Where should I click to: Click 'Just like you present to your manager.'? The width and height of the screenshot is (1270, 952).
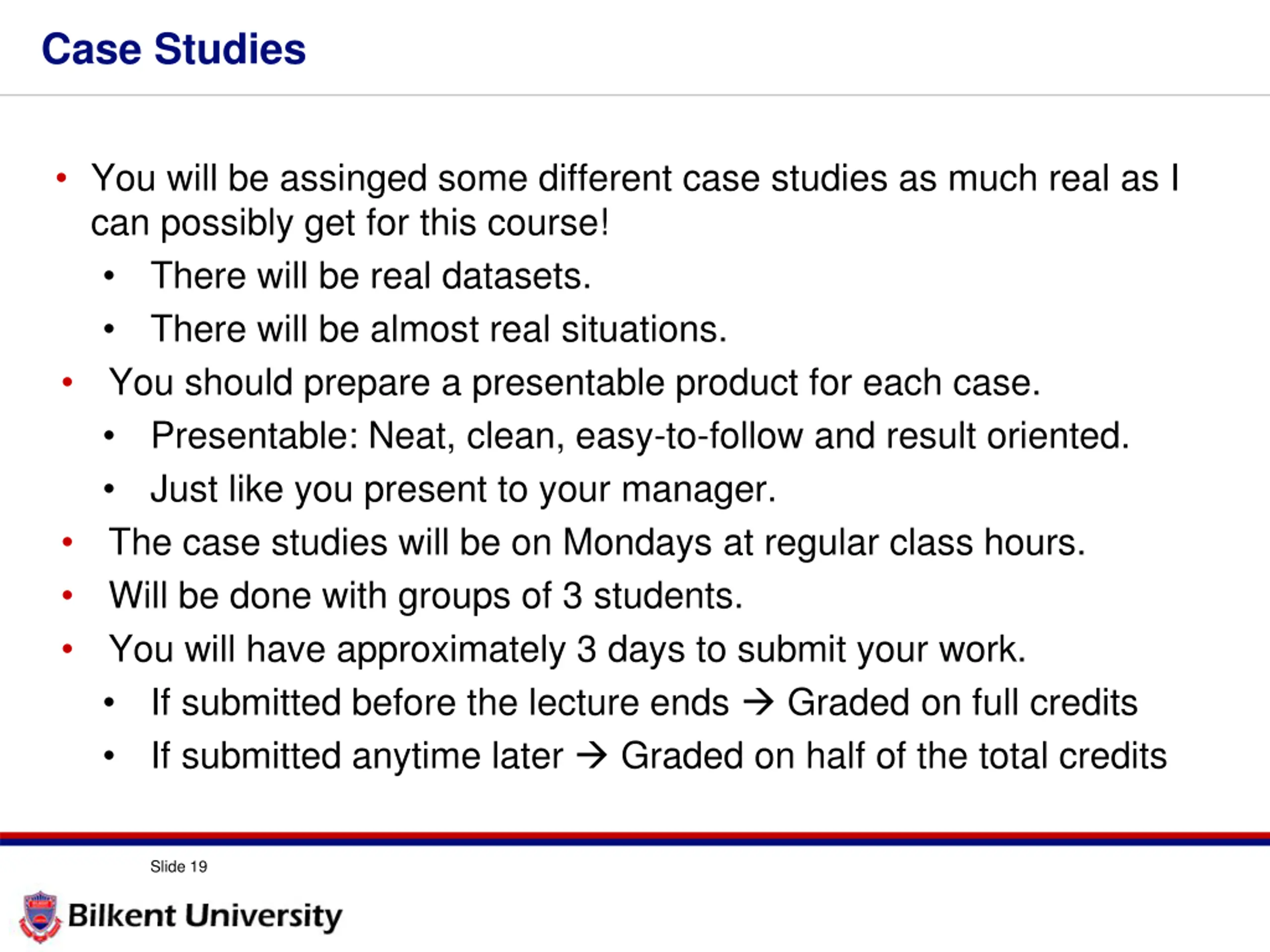(463, 489)
